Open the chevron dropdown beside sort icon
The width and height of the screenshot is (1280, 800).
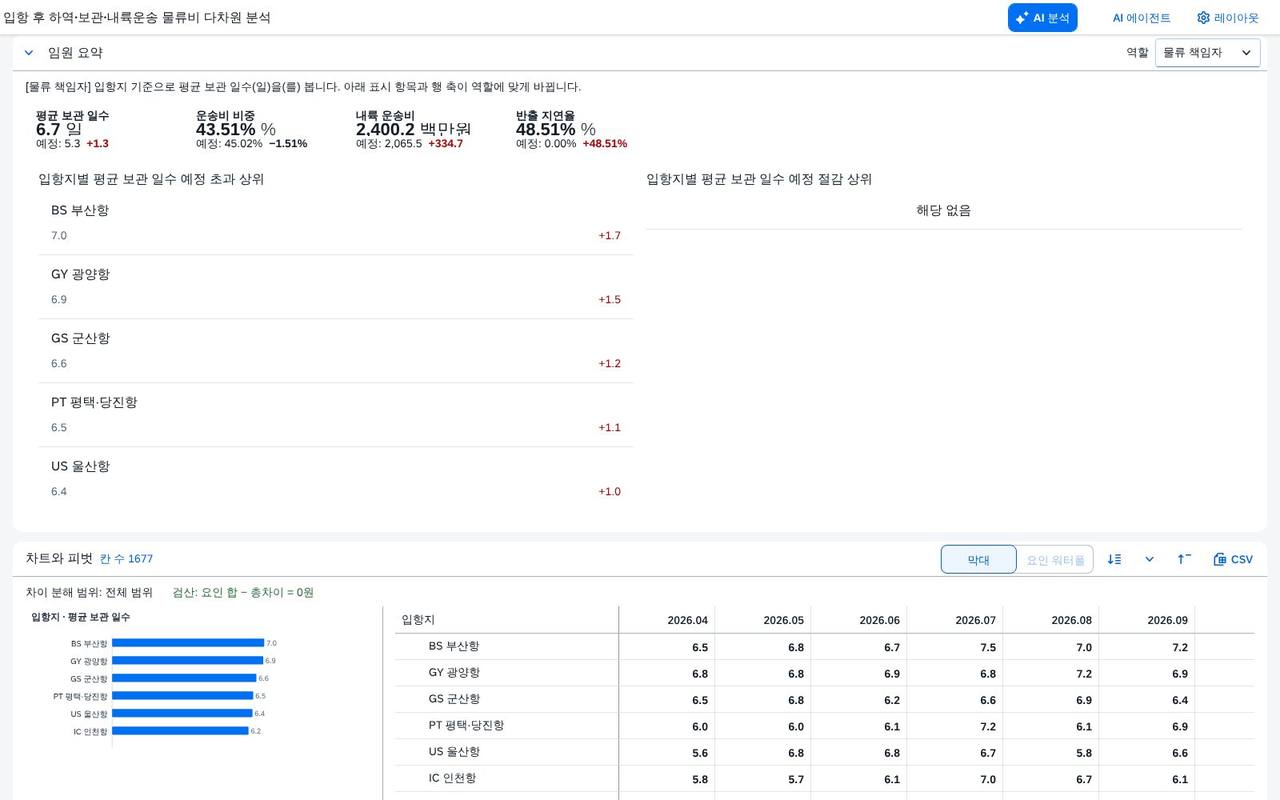[1149, 560]
